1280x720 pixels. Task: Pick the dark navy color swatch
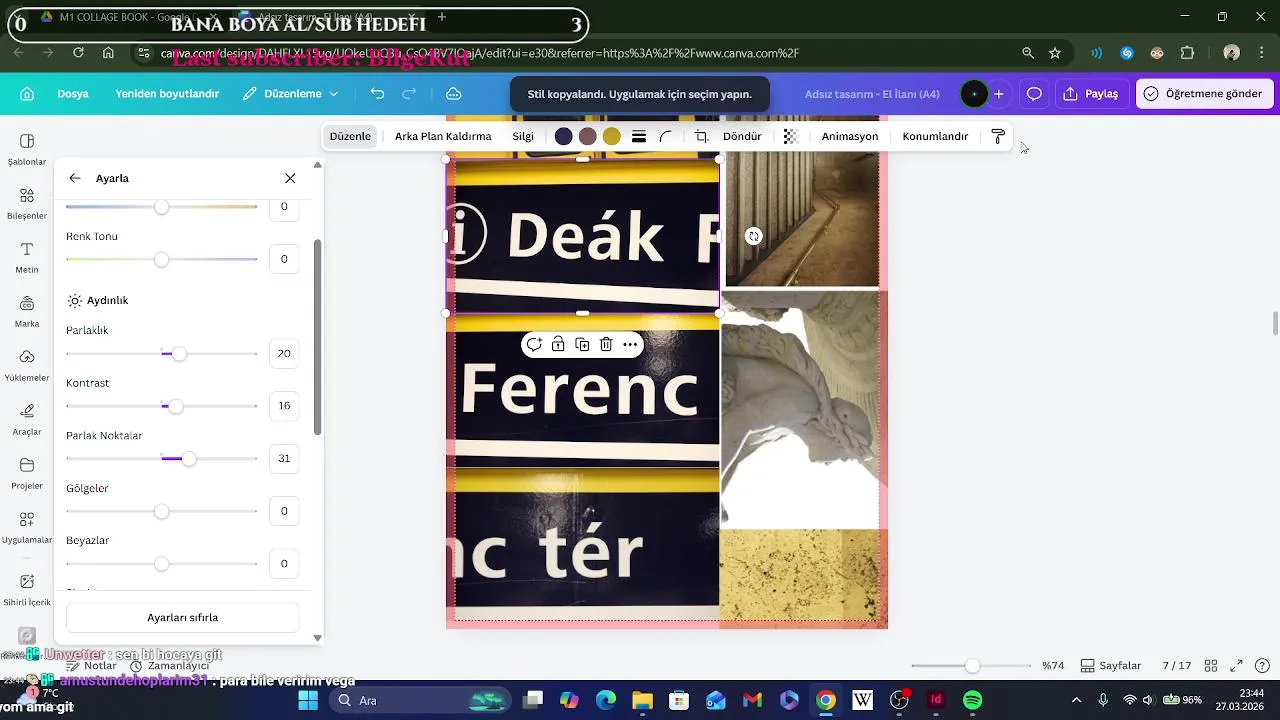tap(564, 137)
